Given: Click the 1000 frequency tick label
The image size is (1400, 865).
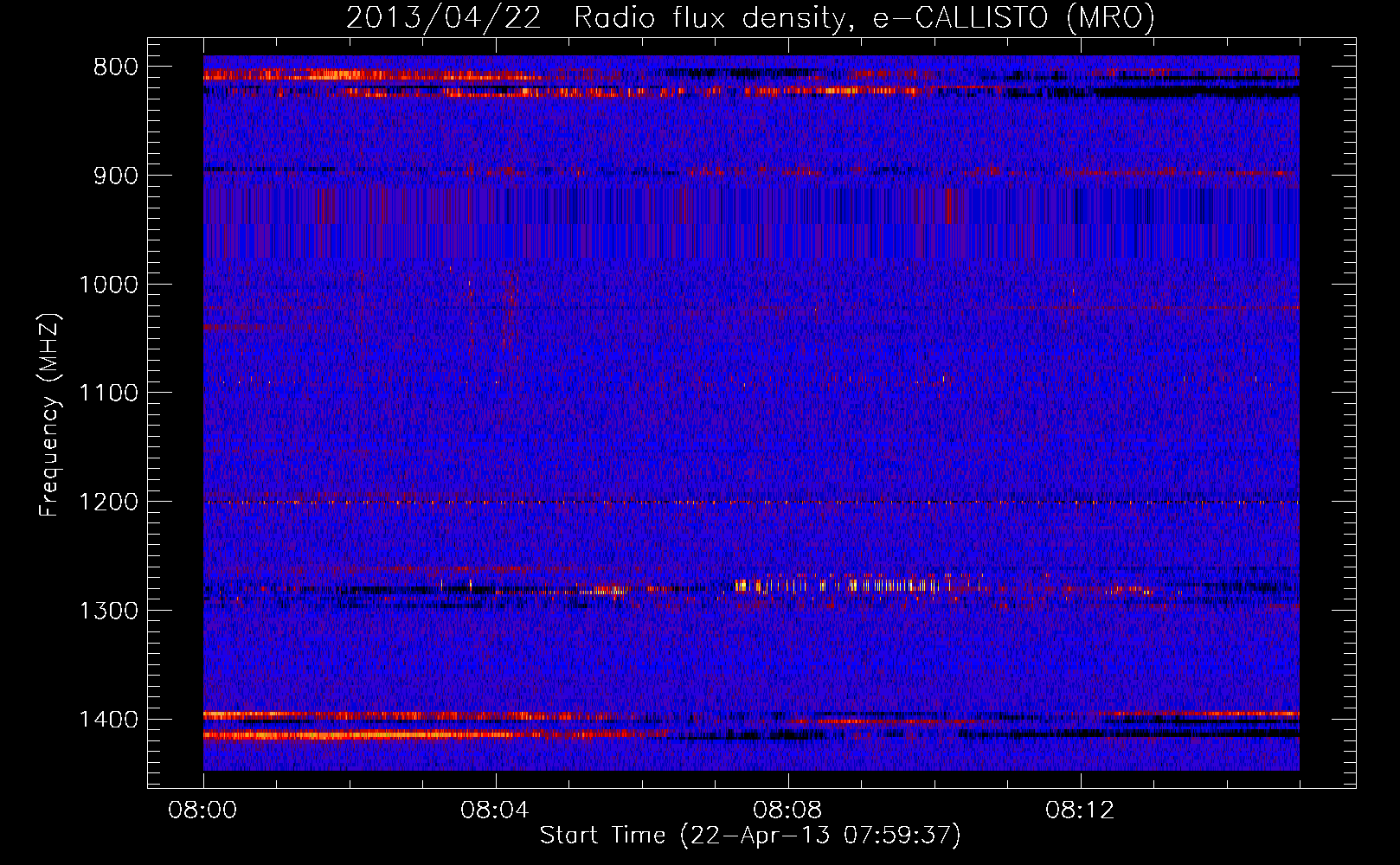Looking at the screenshot, I should tap(108, 285).
